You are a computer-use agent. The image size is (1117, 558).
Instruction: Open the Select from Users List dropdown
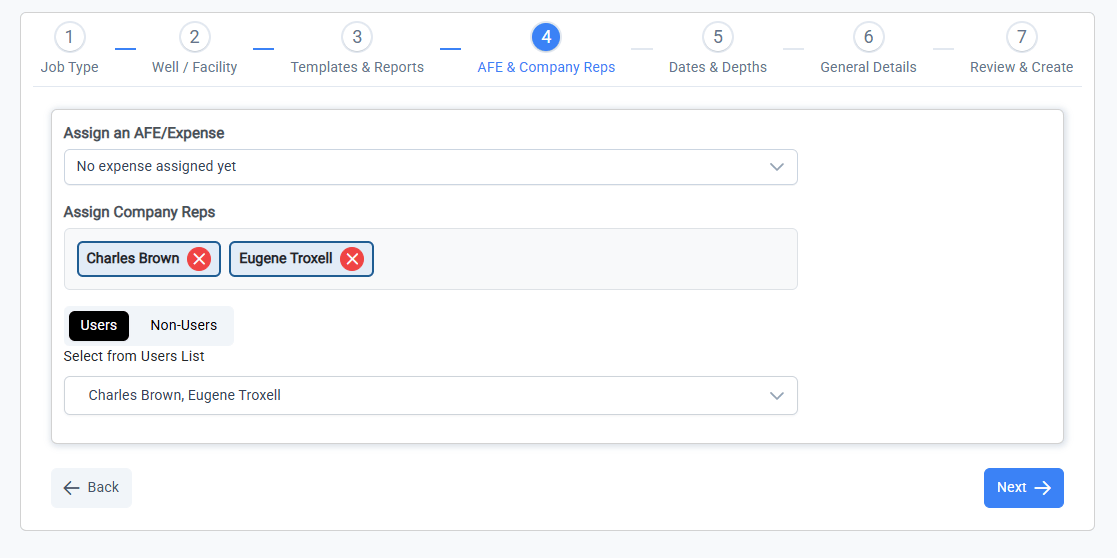tap(431, 396)
